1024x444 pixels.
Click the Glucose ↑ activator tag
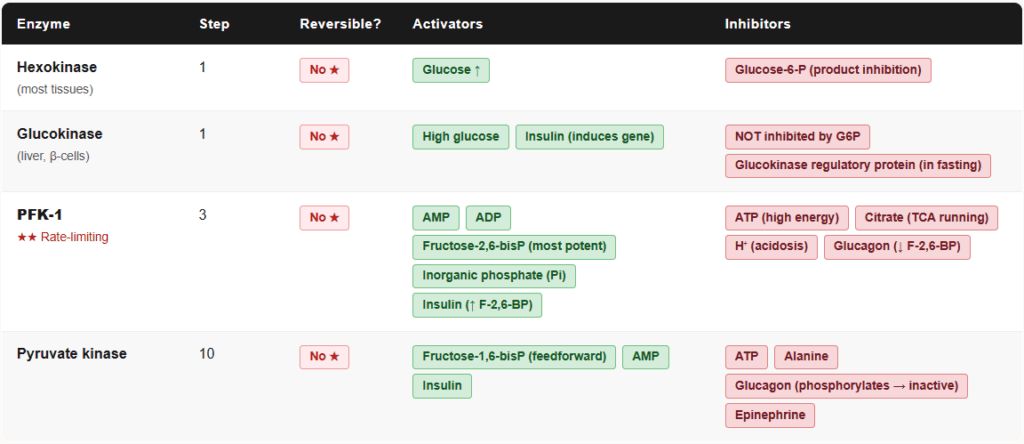(451, 70)
